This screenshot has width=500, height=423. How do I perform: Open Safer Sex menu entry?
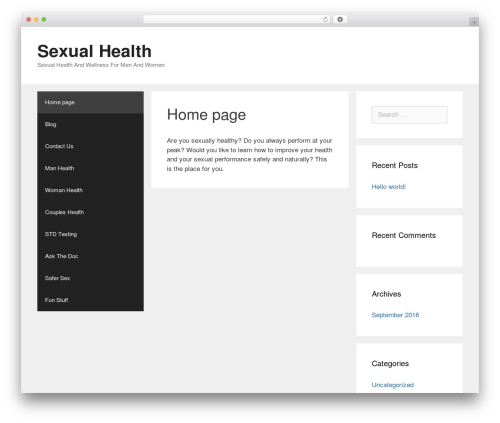(x=90, y=278)
